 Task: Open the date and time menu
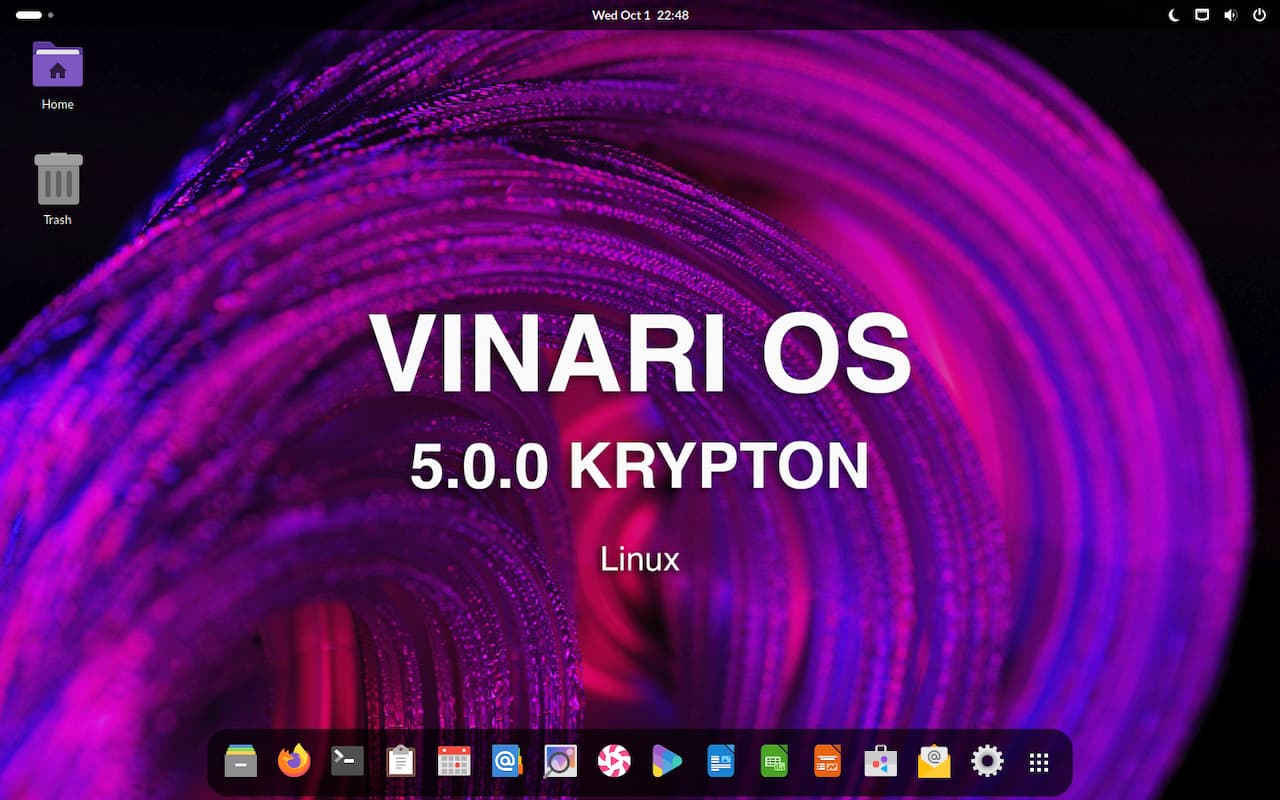tap(640, 15)
